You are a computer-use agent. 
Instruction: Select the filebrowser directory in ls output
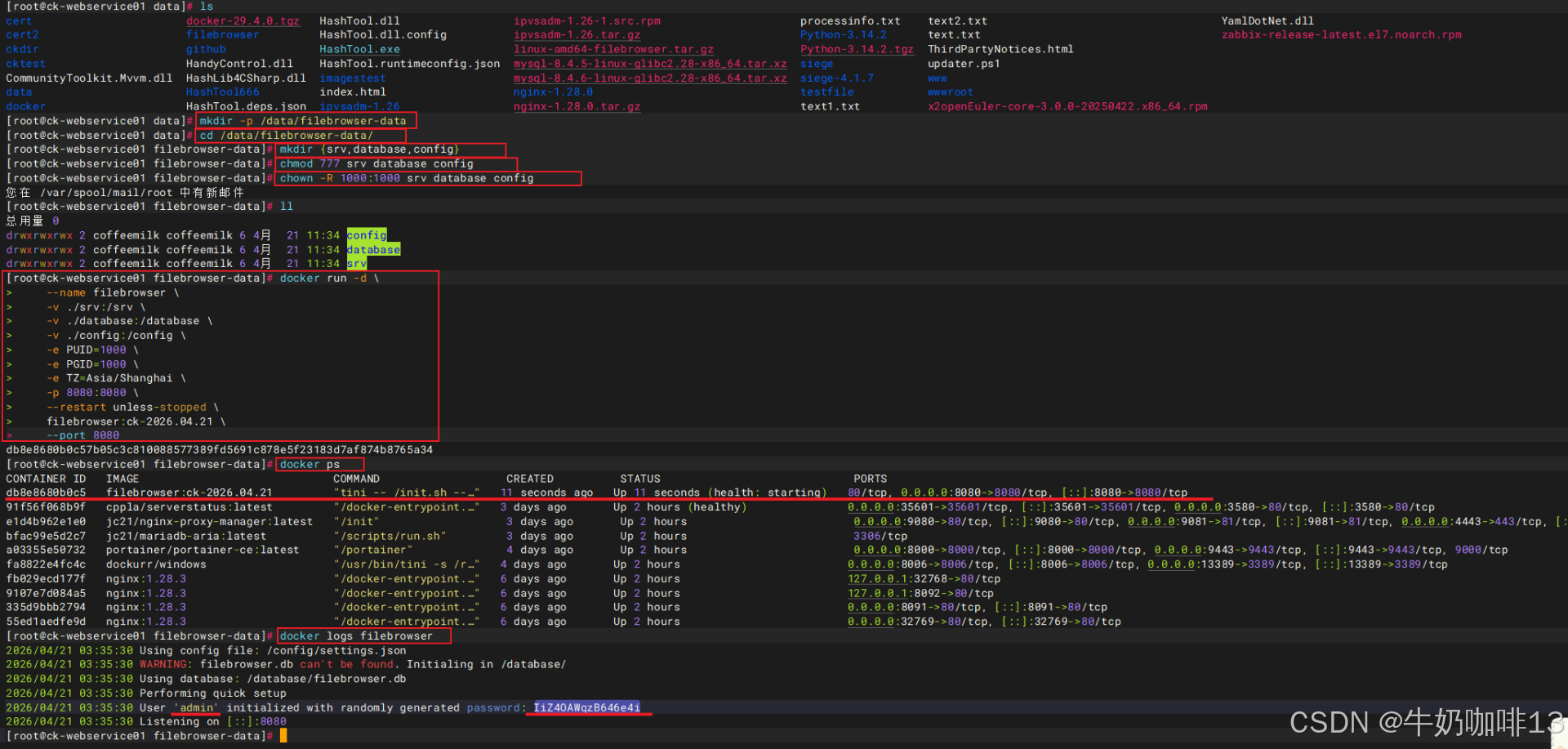[x=222, y=34]
